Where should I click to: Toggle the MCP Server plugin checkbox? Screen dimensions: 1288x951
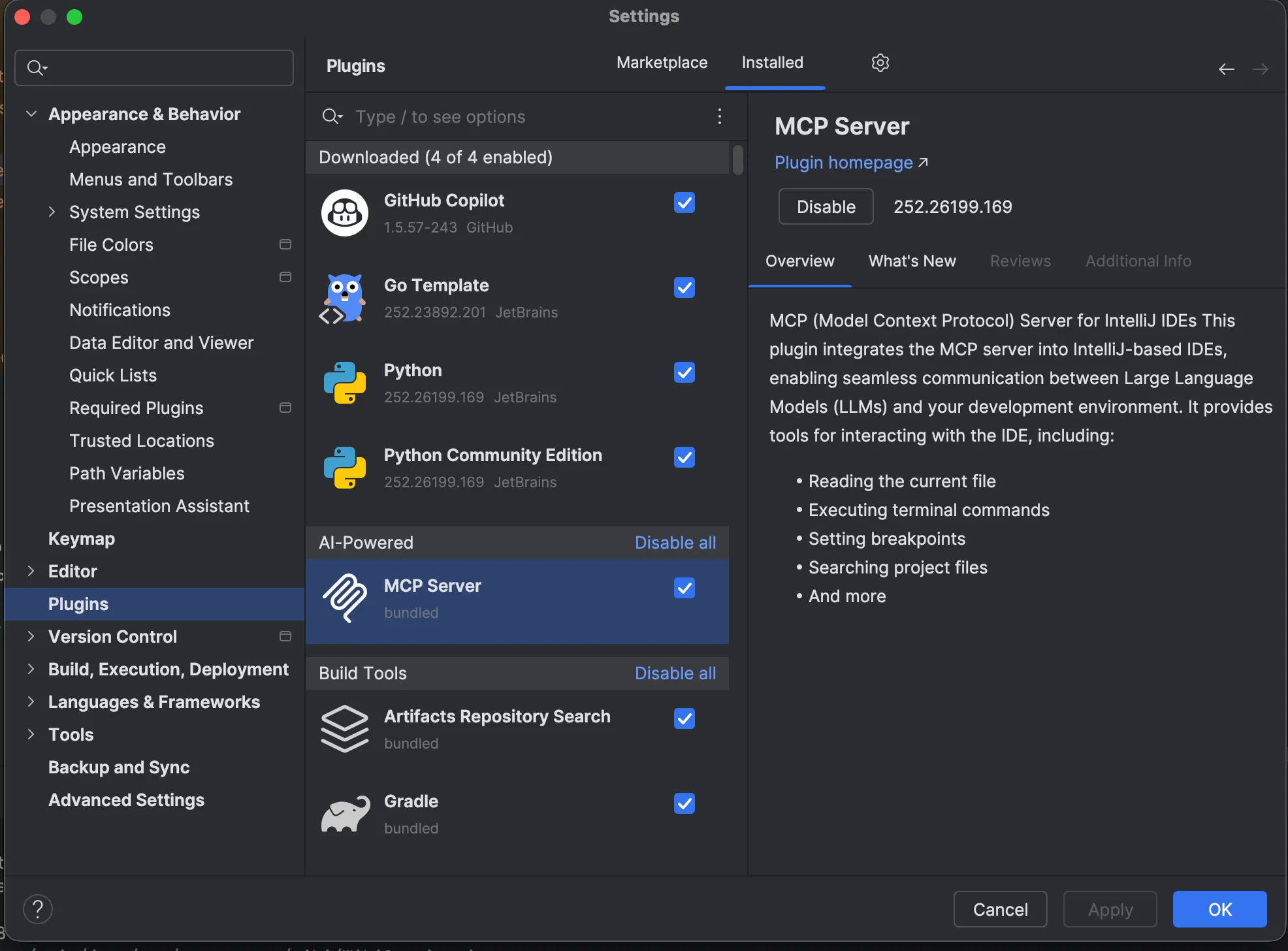pyautogui.click(x=684, y=588)
